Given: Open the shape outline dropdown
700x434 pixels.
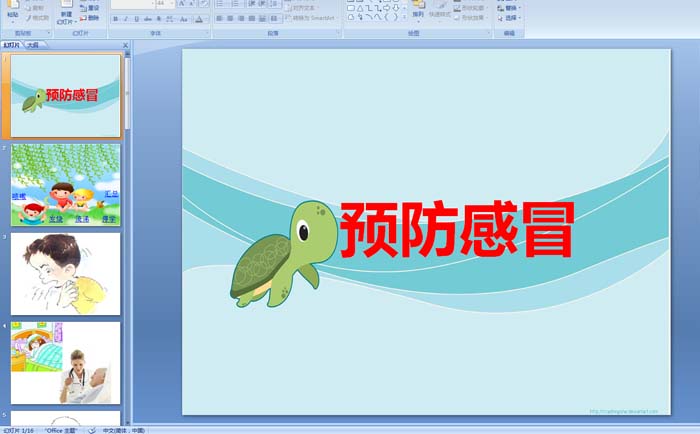Looking at the screenshot, I should coord(471,8).
